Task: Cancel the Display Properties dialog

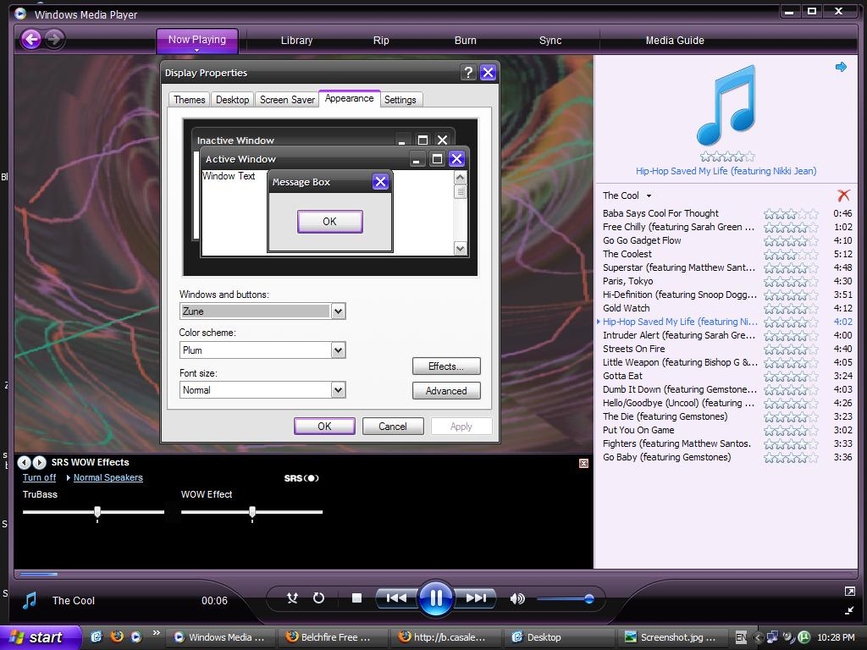Action: click(x=393, y=426)
